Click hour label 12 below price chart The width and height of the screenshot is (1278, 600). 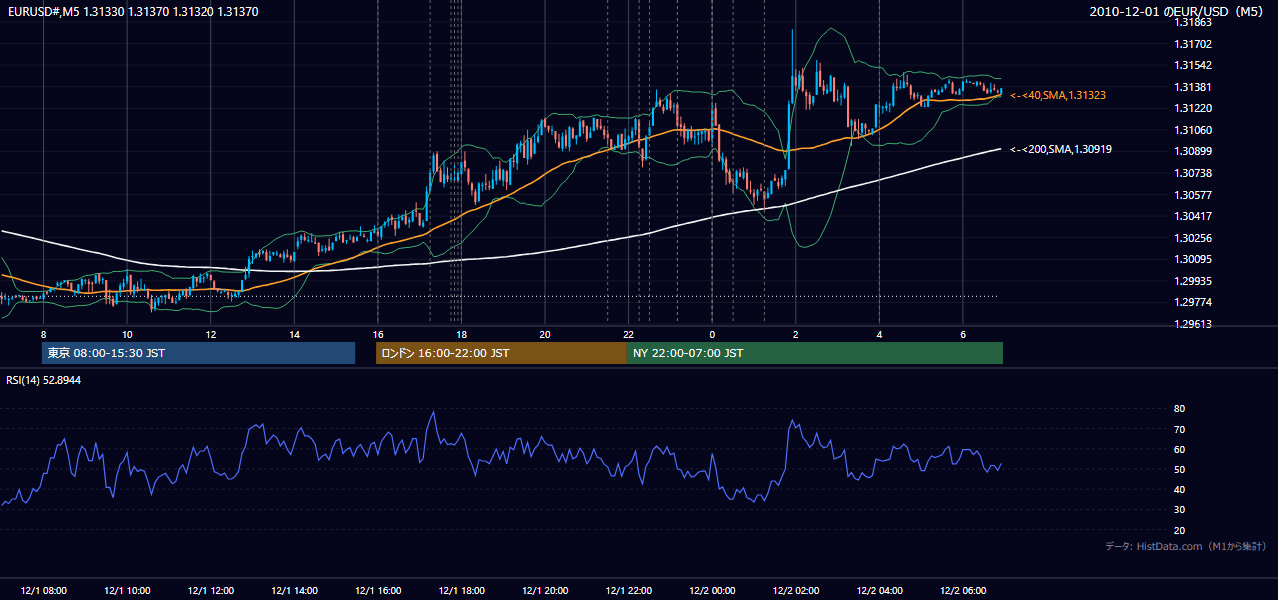point(211,334)
